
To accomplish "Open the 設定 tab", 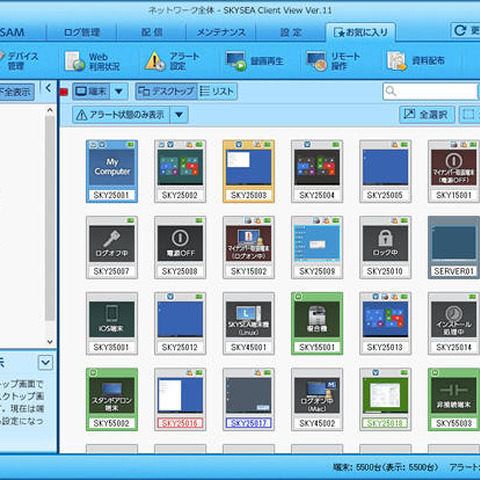I will point(291,32).
